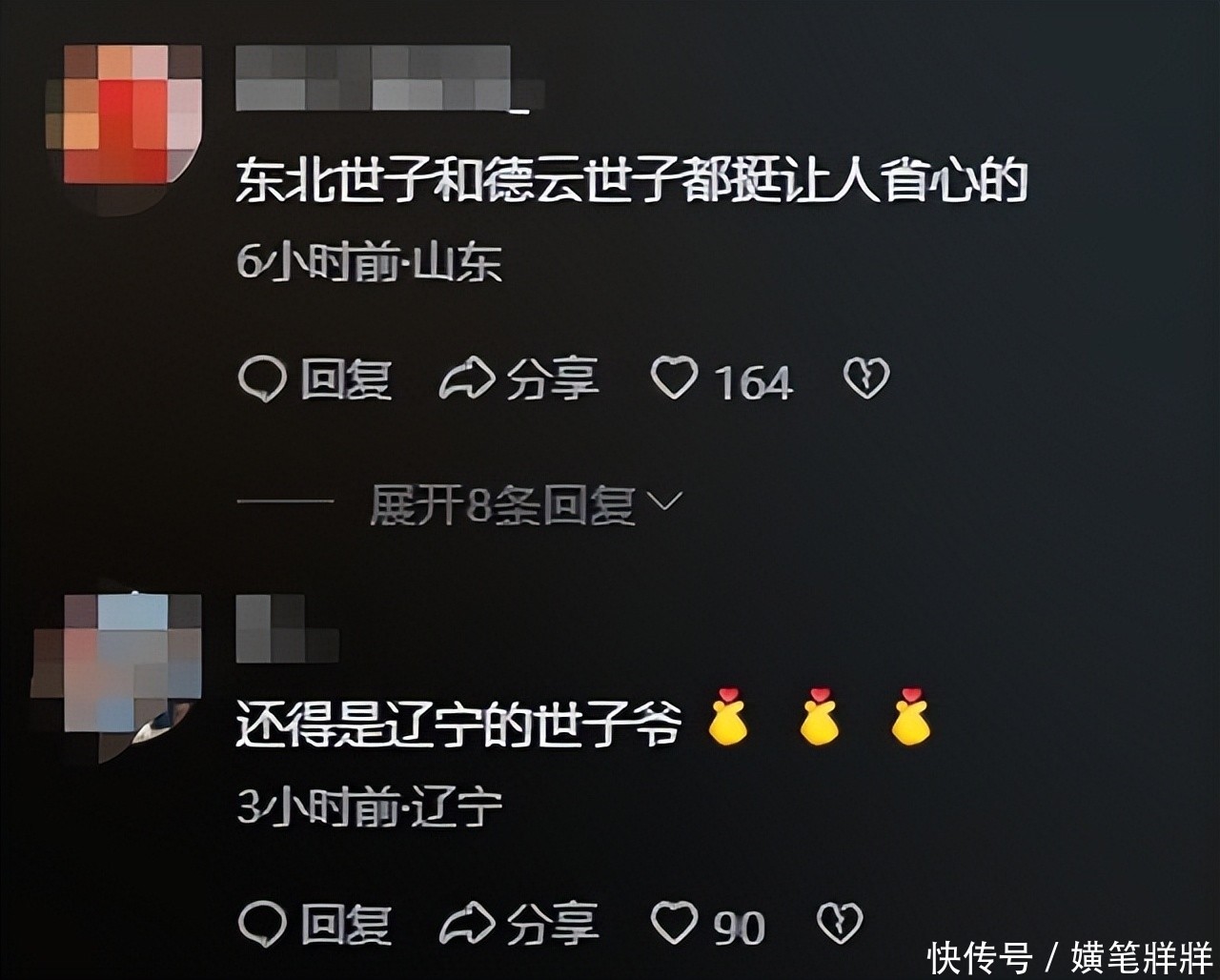
Task: Click the reply bubble icon on Shandong comment
Action: tap(261, 379)
